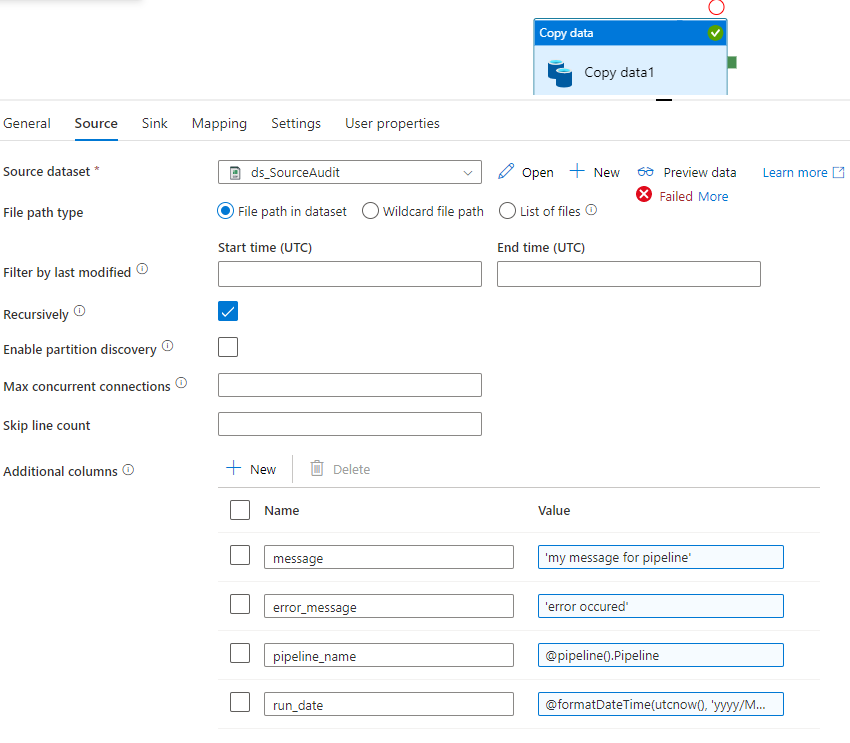The image size is (850, 743).
Task: Uncheck the Recursively checkbox
Action: point(228,311)
